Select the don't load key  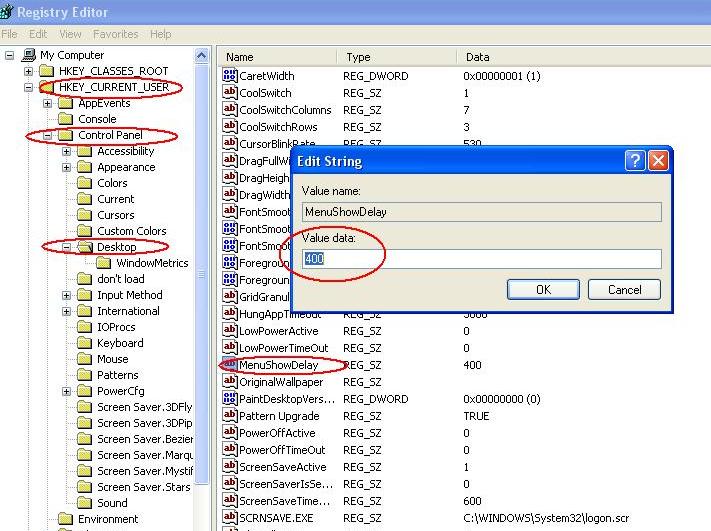pos(121,279)
